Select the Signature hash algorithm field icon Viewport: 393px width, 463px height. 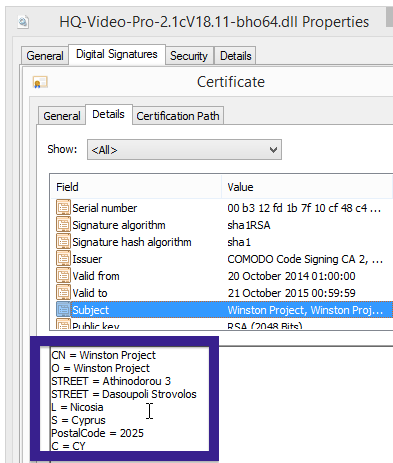pyautogui.click(x=63, y=241)
